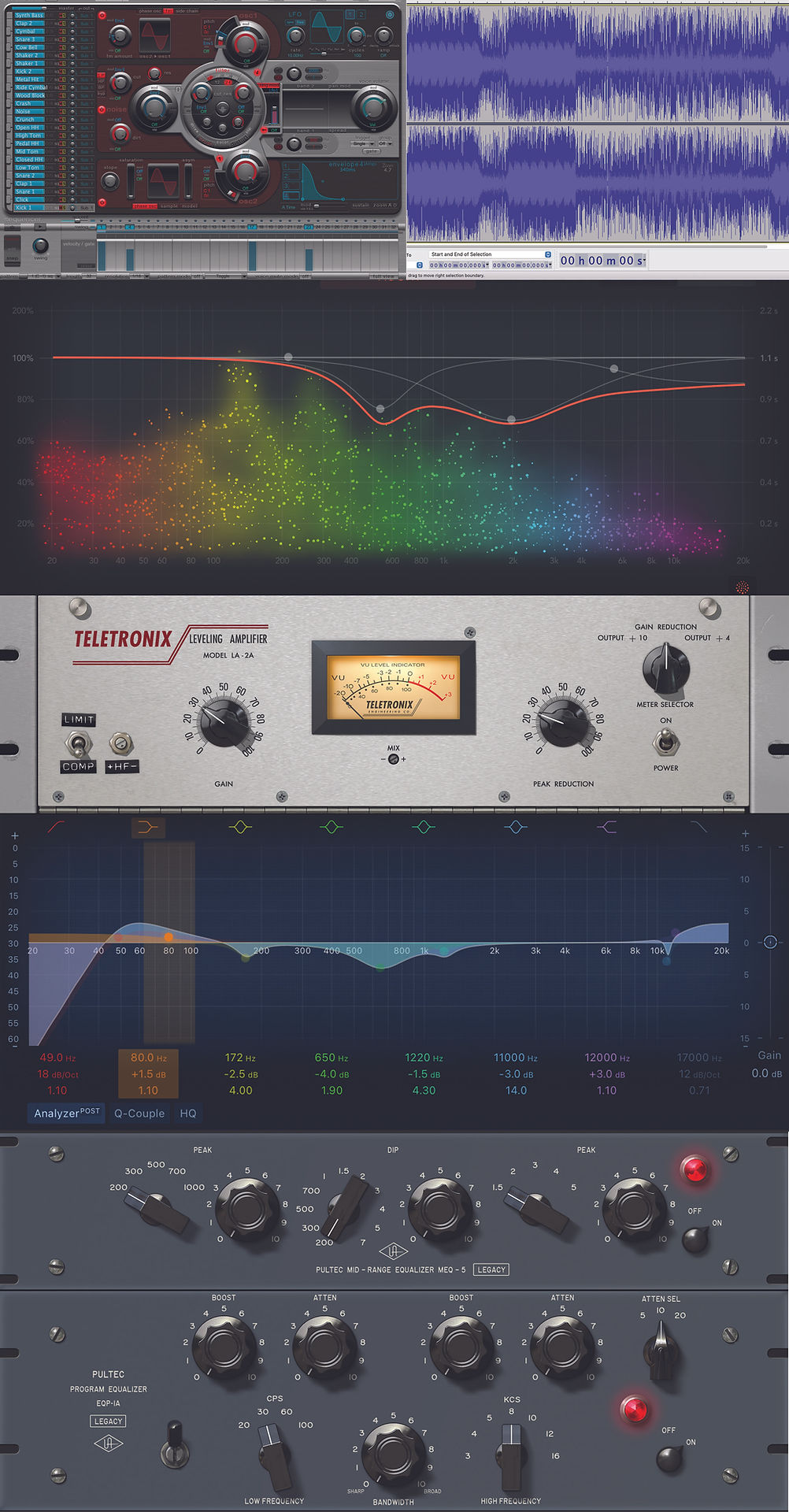Toggle the Ultrabeat noise power button

pos(102,109)
